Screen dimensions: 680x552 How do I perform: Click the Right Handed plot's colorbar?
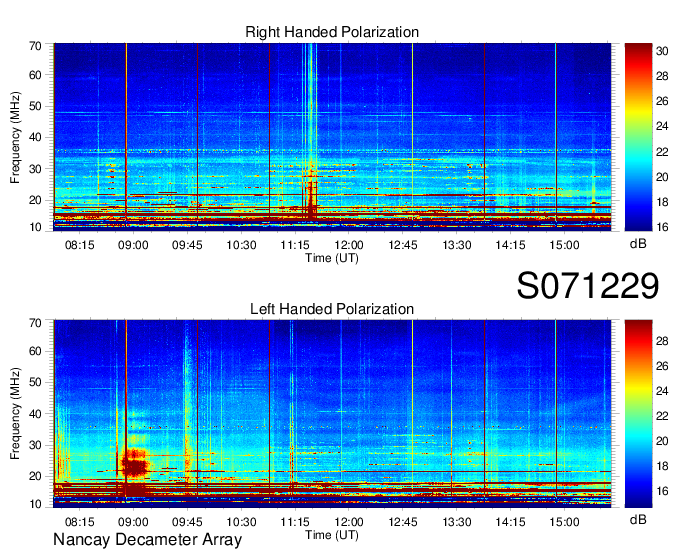click(x=638, y=137)
